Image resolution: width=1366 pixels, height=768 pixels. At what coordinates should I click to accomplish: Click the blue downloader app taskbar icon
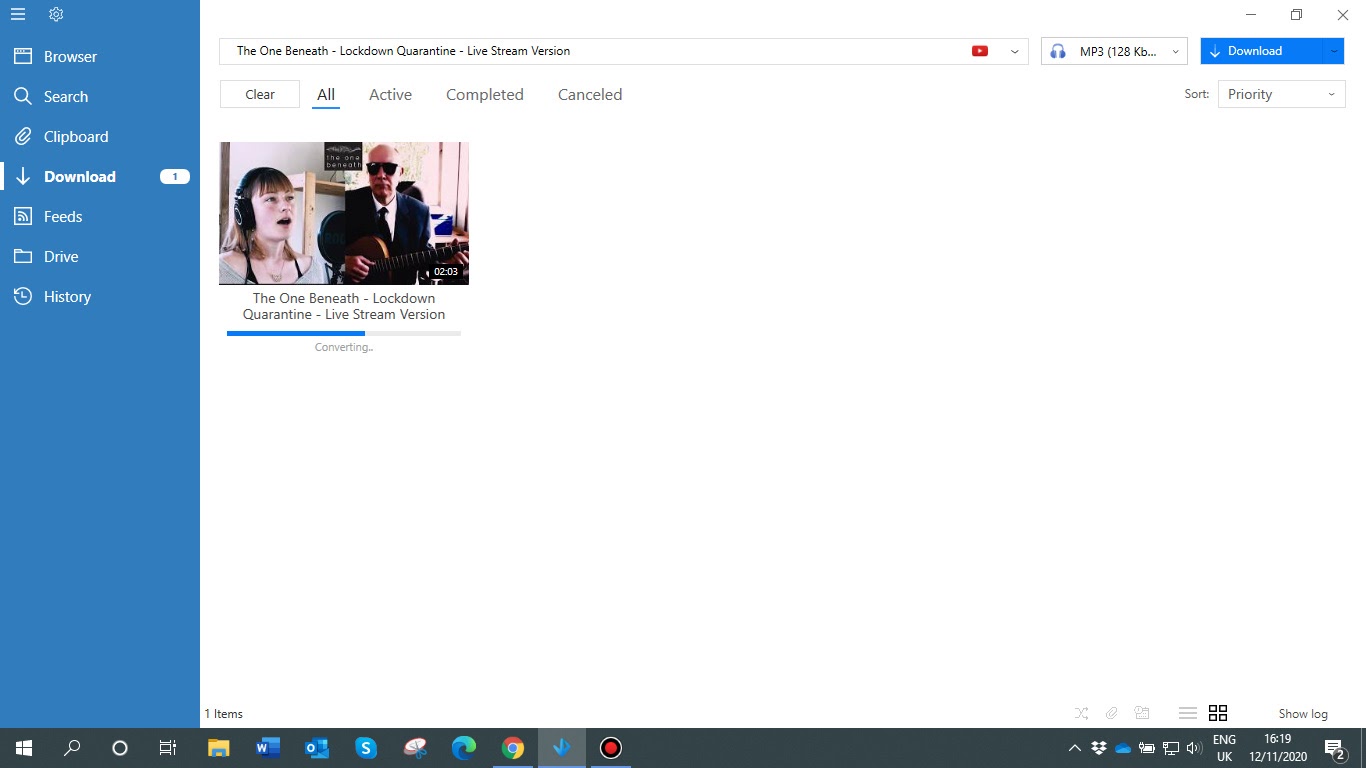(x=562, y=748)
